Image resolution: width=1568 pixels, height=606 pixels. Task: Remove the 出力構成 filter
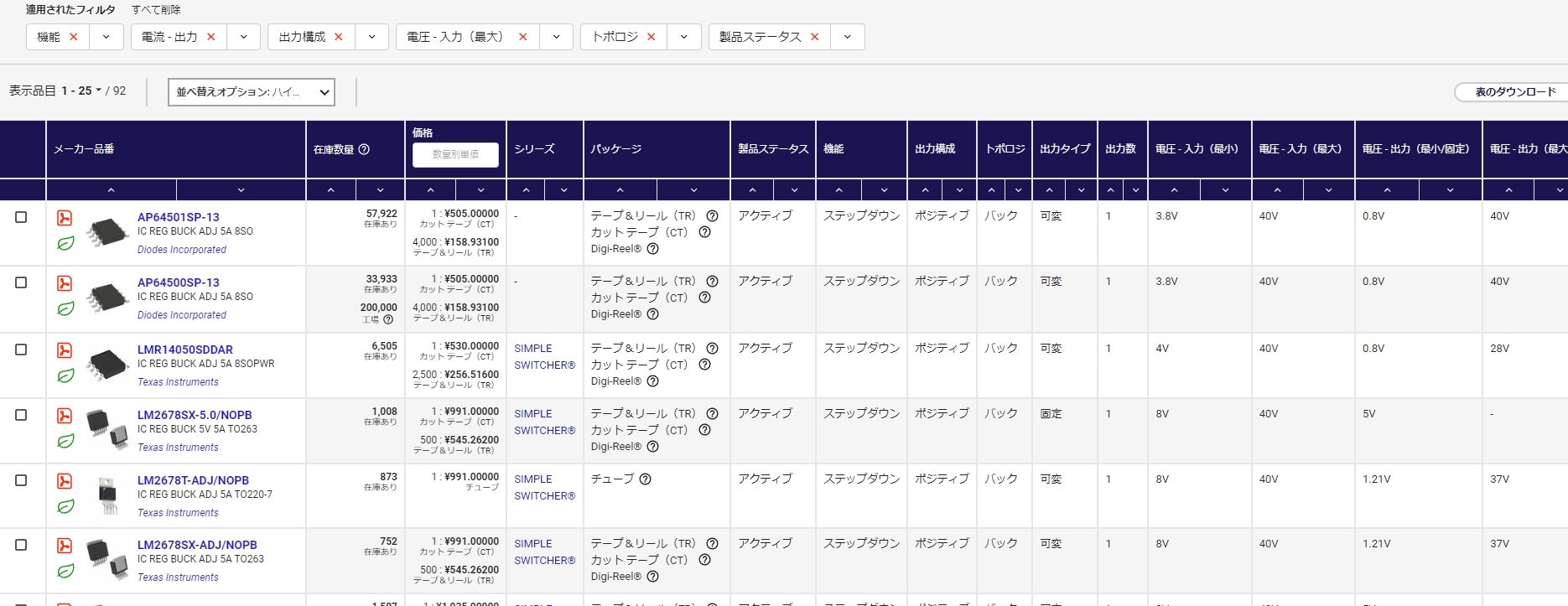(x=339, y=37)
